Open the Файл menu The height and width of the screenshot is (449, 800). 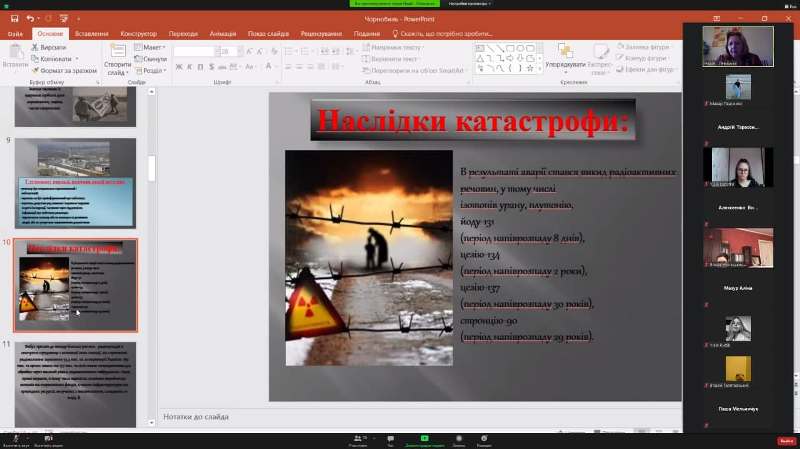coord(15,34)
